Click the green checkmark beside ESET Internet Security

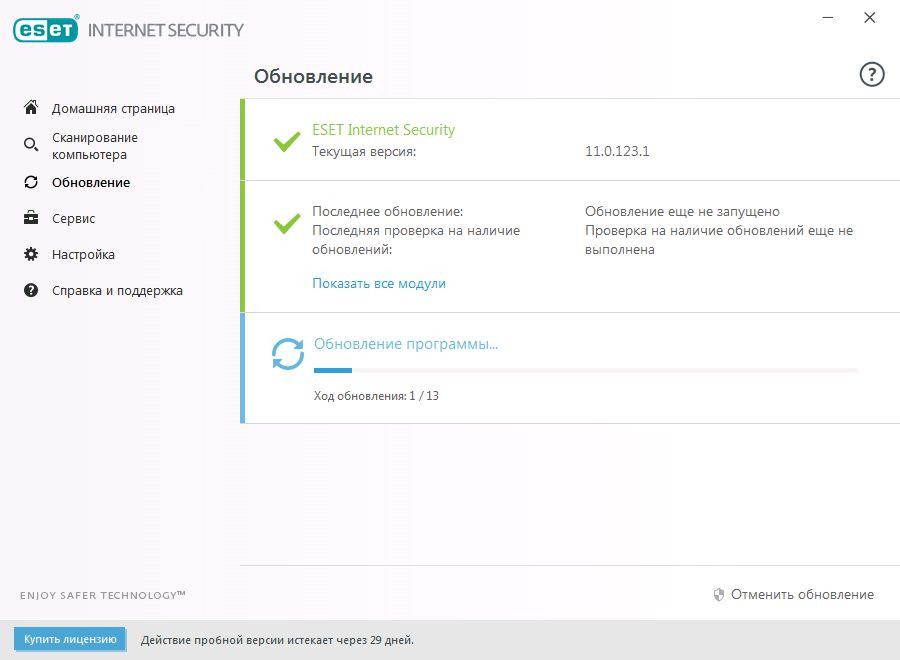(287, 141)
